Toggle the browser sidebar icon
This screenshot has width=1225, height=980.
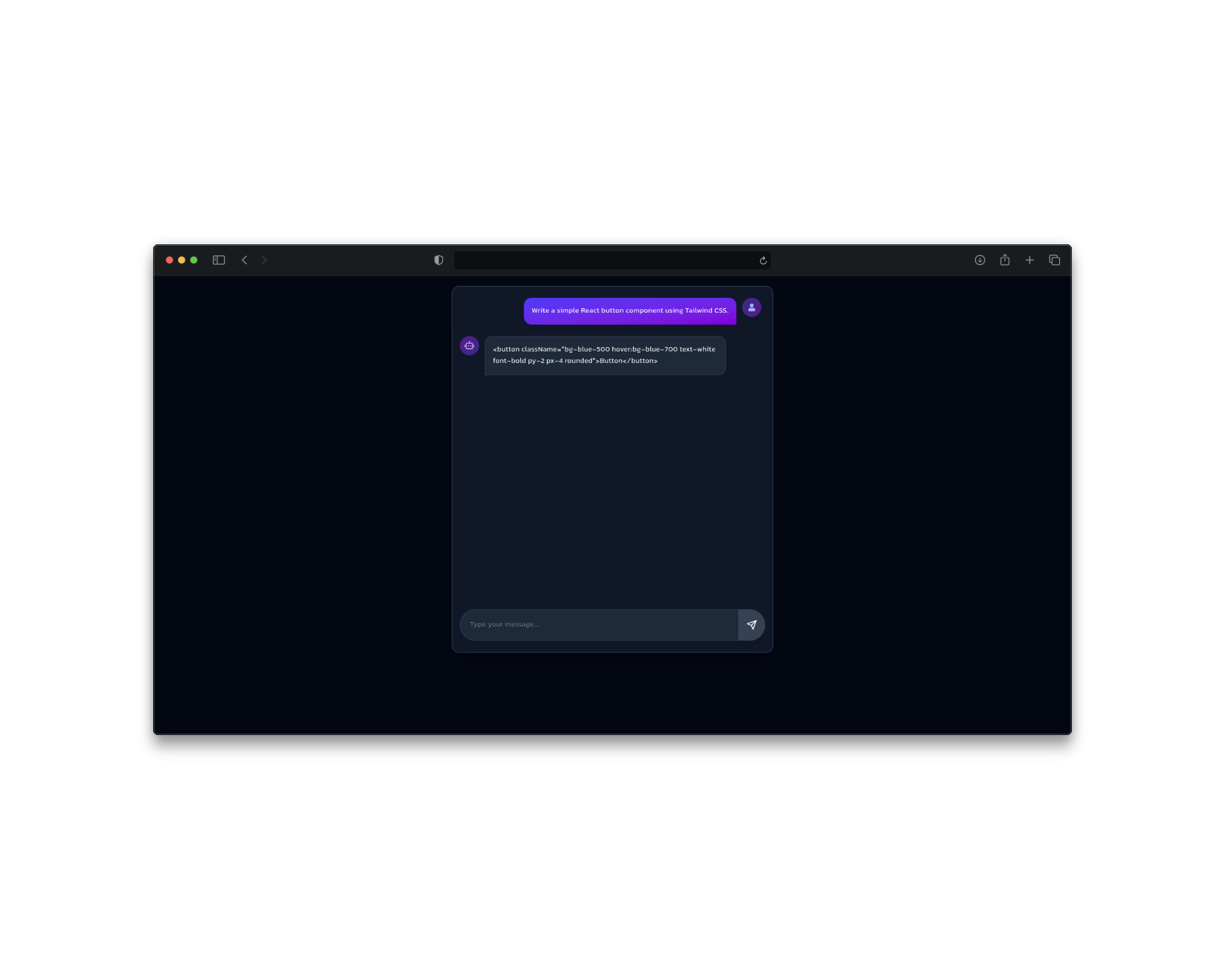pyautogui.click(x=219, y=260)
